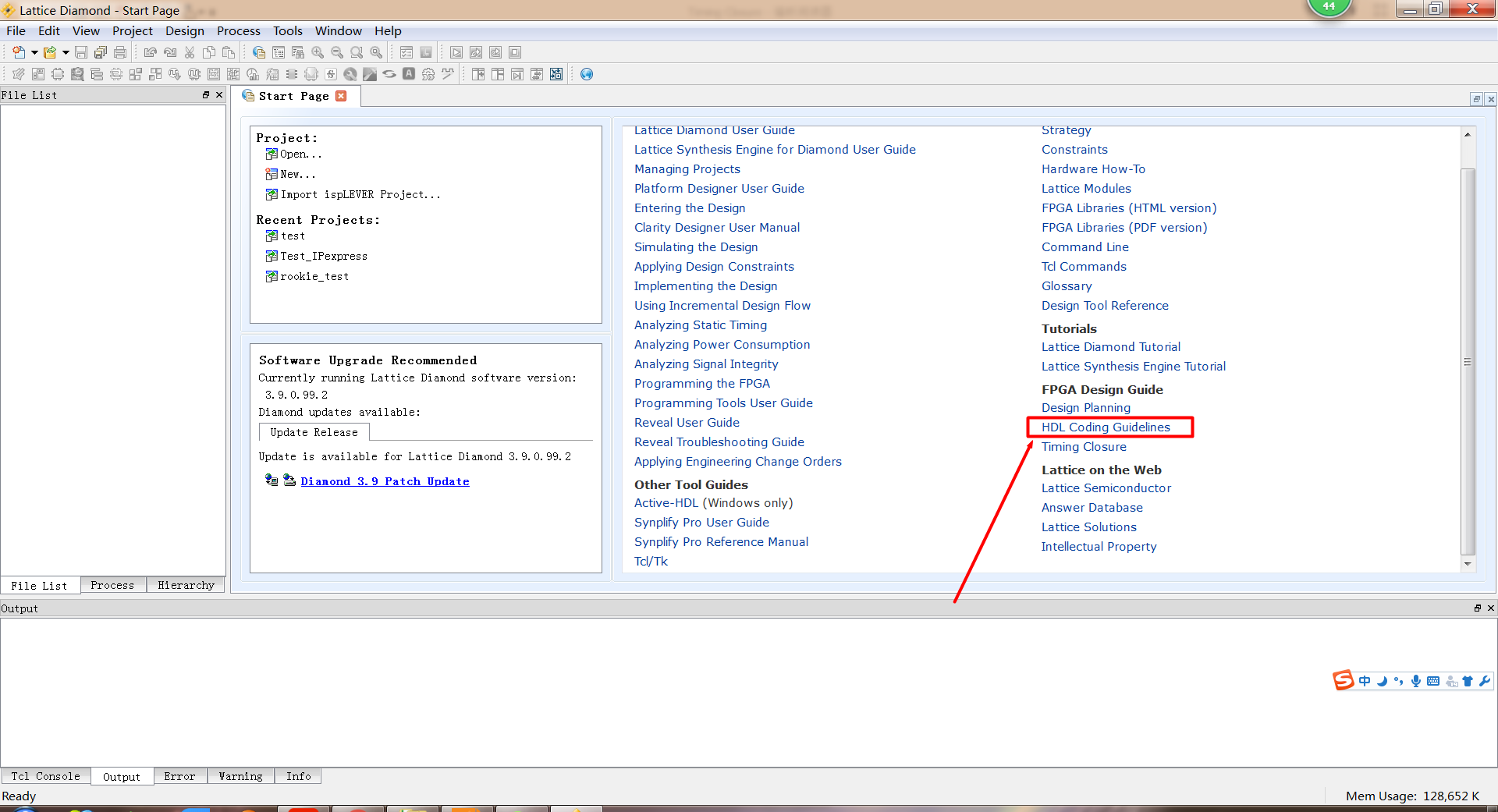1498x812 pixels.
Task: Open the HDL Coding Guidelines link
Action: pyautogui.click(x=1106, y=427)
